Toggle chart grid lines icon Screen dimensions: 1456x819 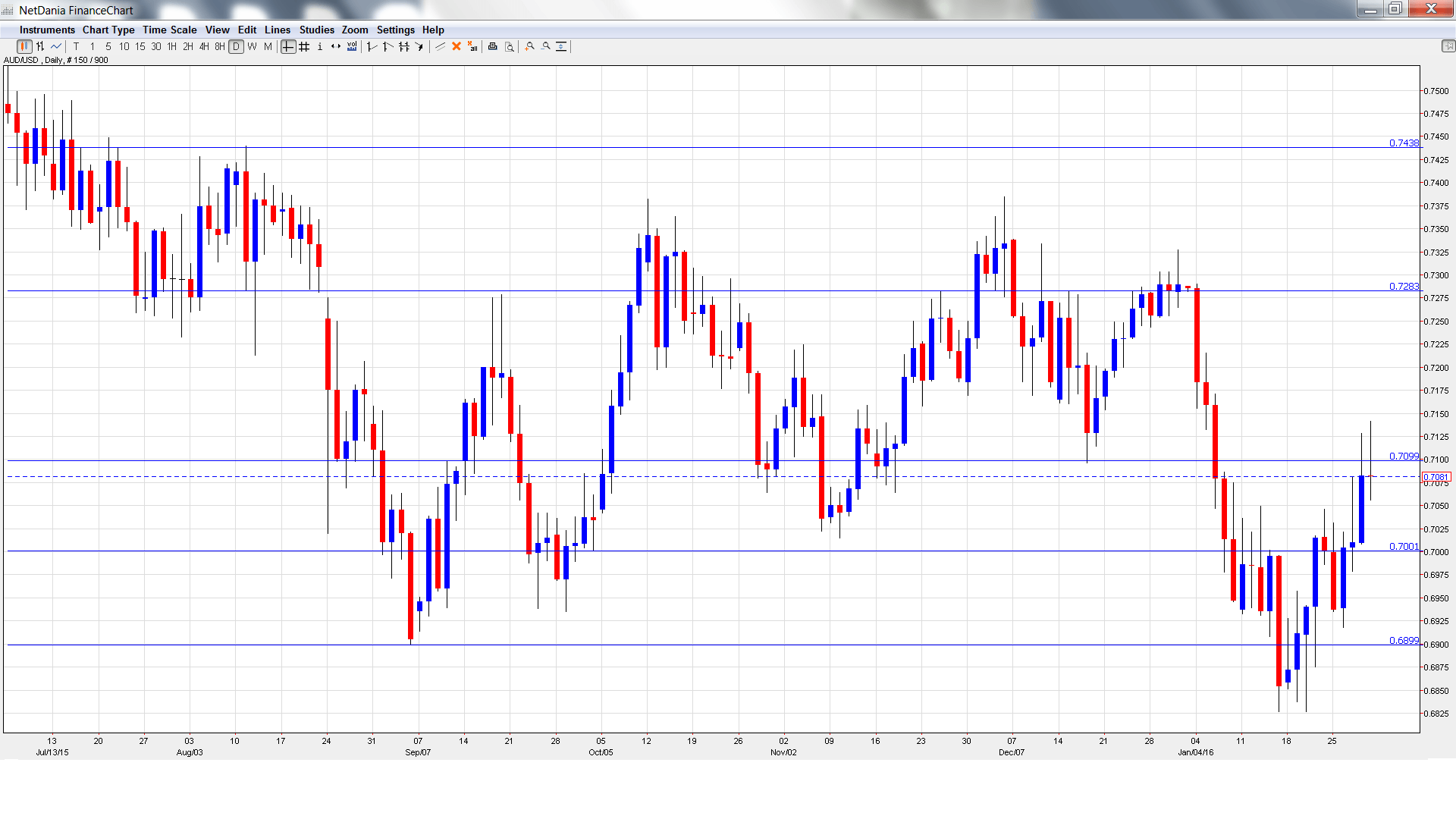tap(304, 47)
